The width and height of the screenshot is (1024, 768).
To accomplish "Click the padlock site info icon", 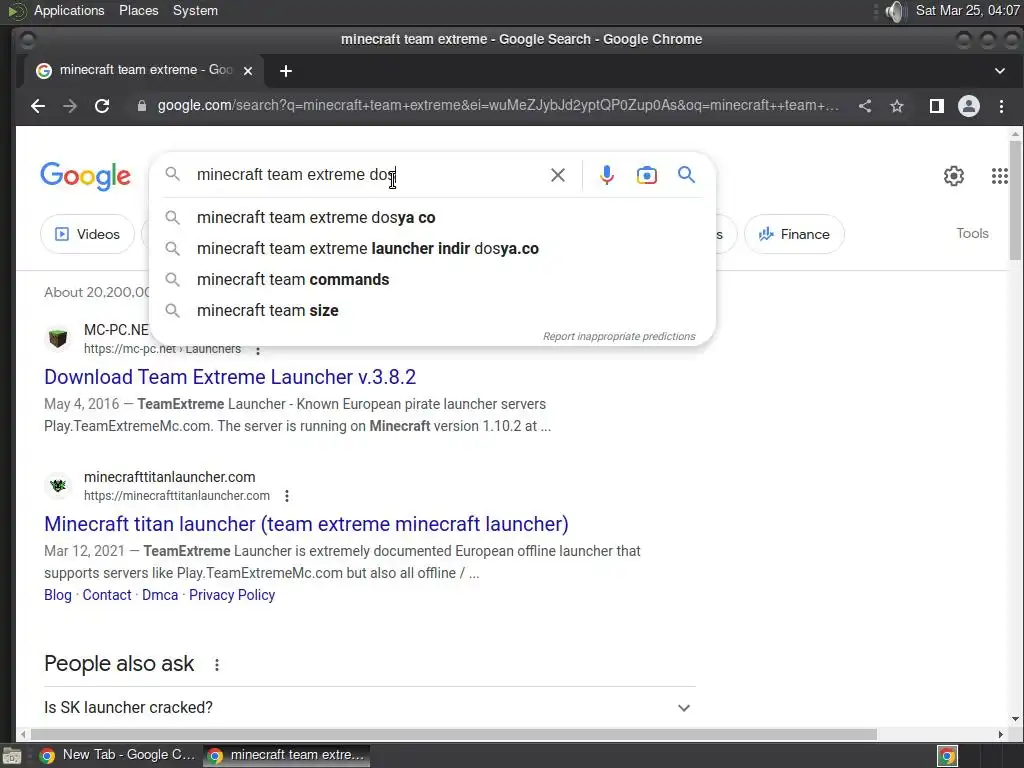I will (142, 106).
